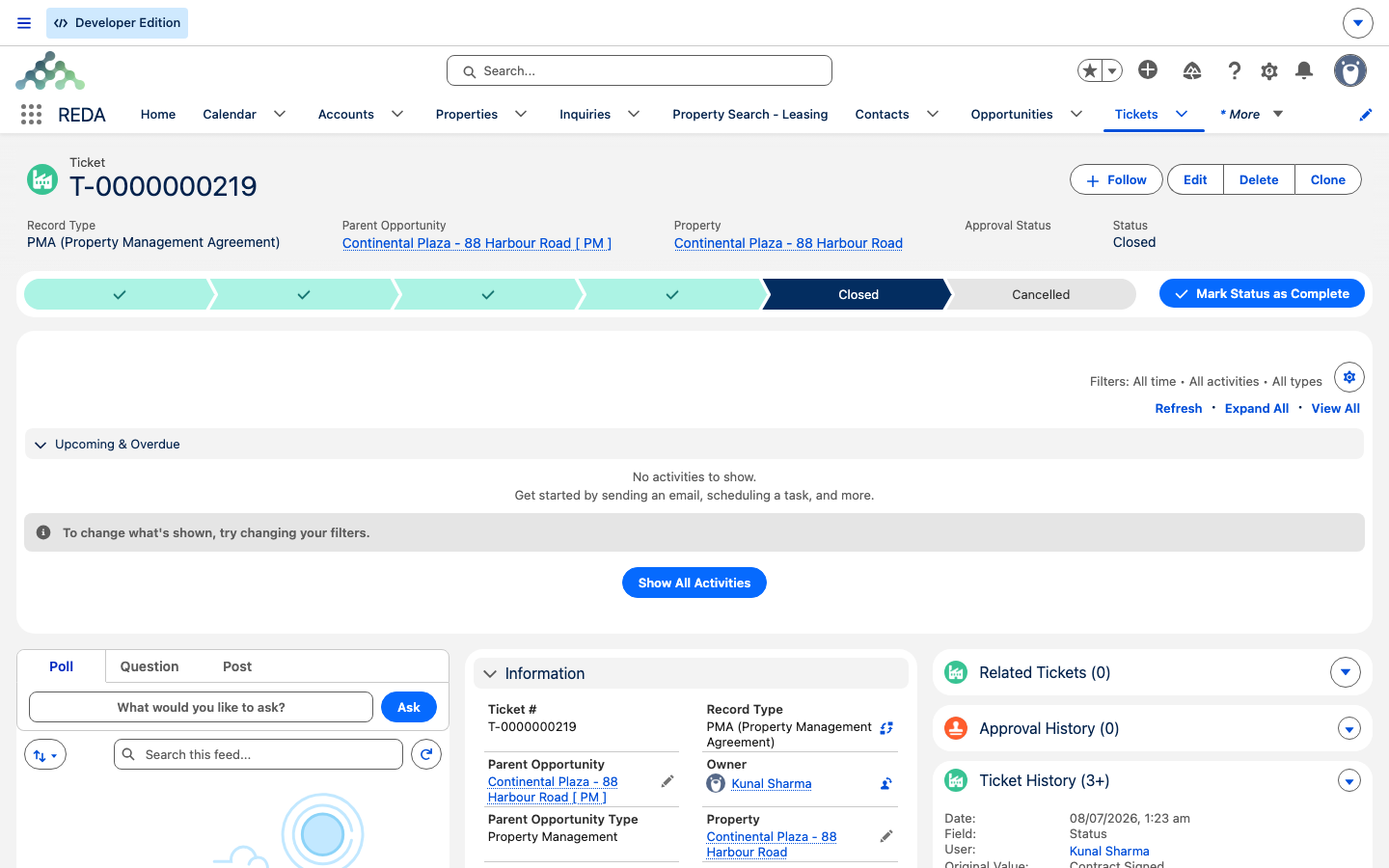Screen dimensions: 1389x868
Task: Click Mark Status as Complete
Action: point(1262,293)
